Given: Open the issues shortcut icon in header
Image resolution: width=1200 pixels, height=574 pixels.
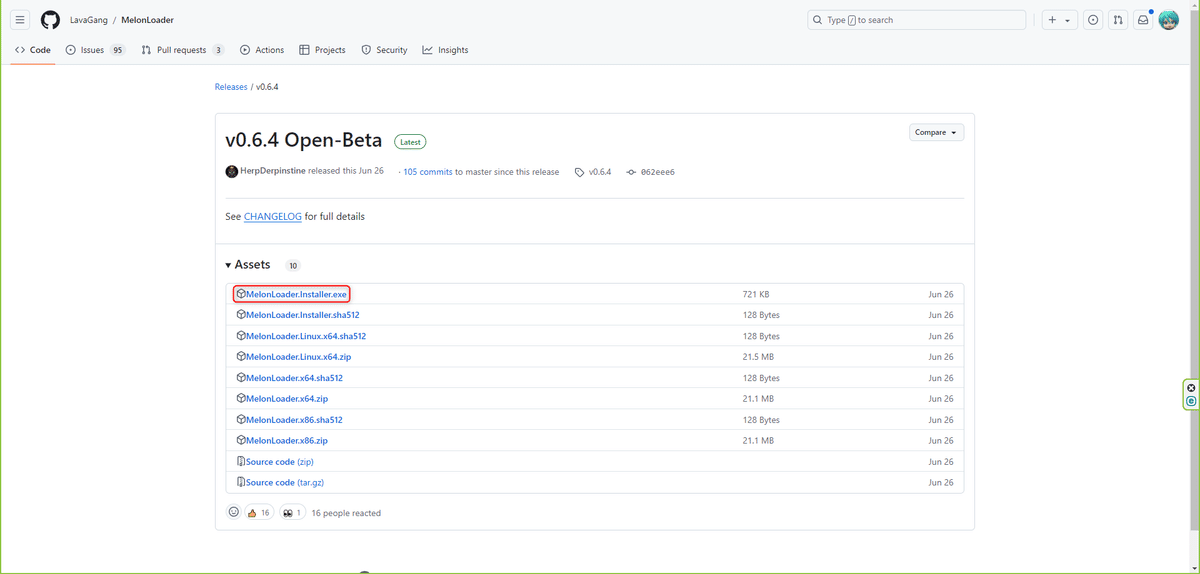Looking at the screenshot, I should 1093,20.
